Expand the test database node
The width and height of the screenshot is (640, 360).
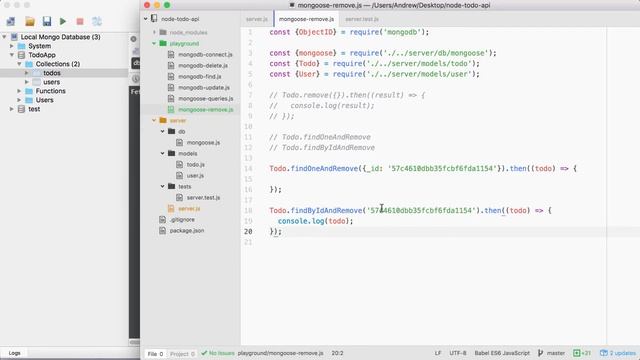[12, 109]
